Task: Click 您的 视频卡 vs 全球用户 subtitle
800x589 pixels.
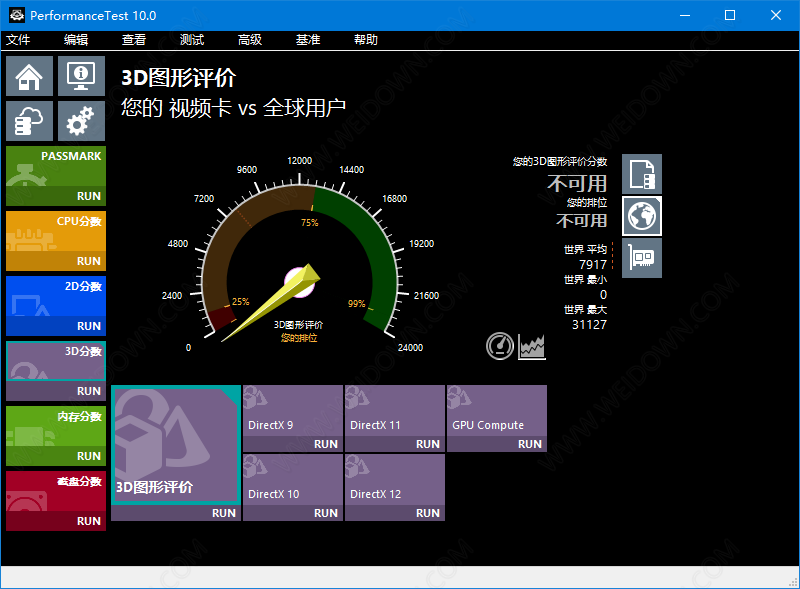Action: [x=233, y=108]
